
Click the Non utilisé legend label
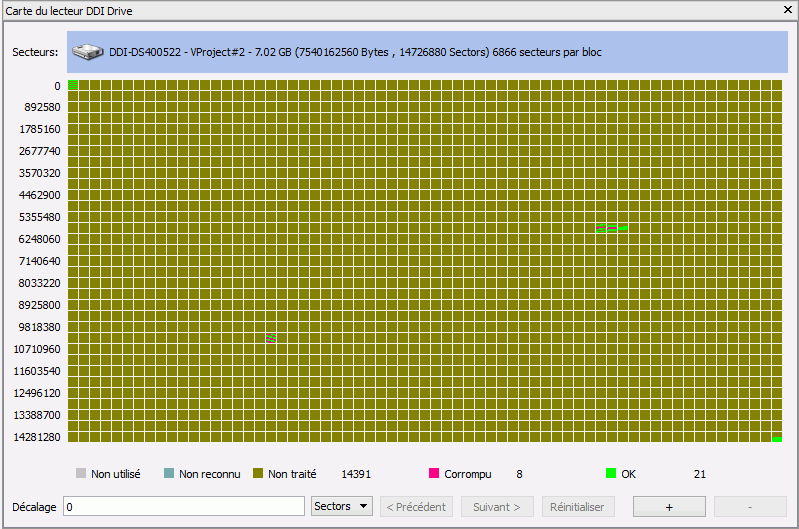pos(116,474)
